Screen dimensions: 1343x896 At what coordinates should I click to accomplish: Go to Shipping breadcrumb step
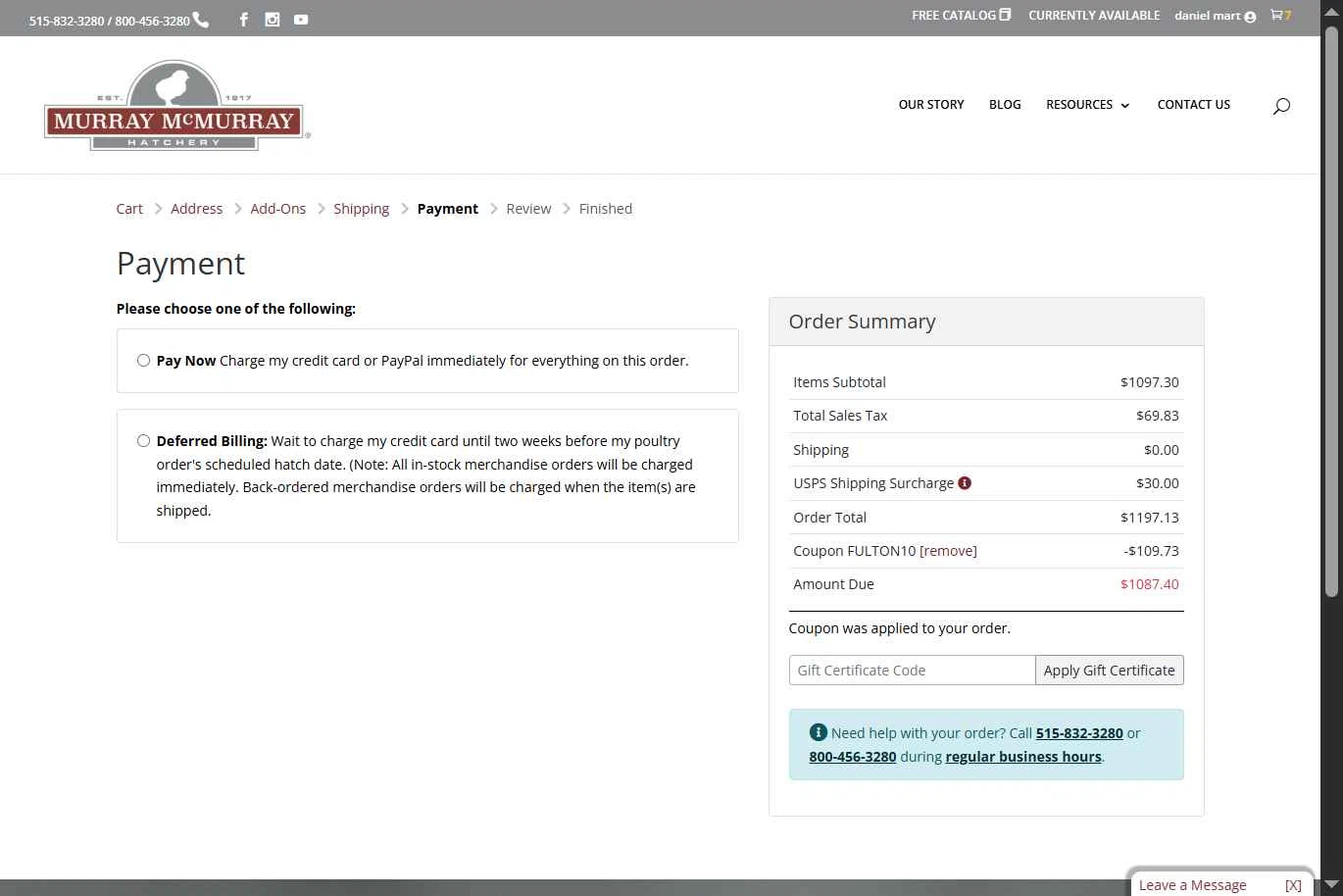click(x=361, y=209)
